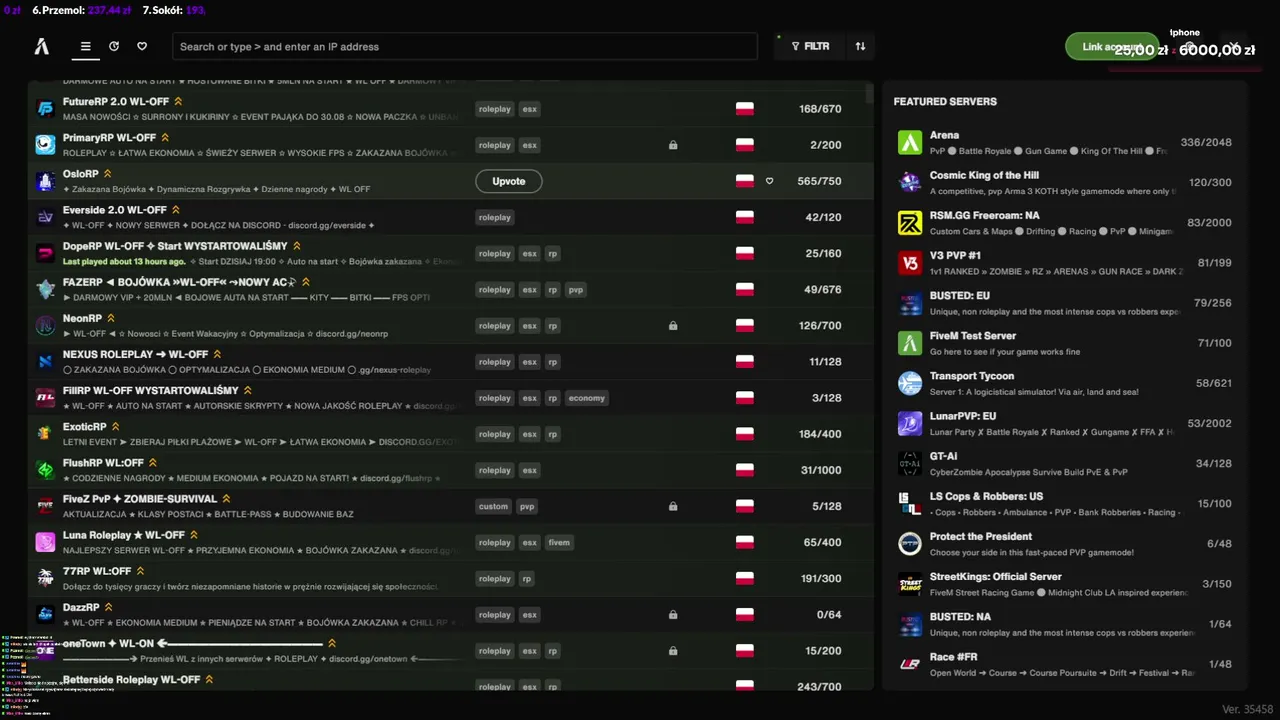Click the StreetKings featured server icon
This screenshot has width=1280, height=720.
pos(910,584)
